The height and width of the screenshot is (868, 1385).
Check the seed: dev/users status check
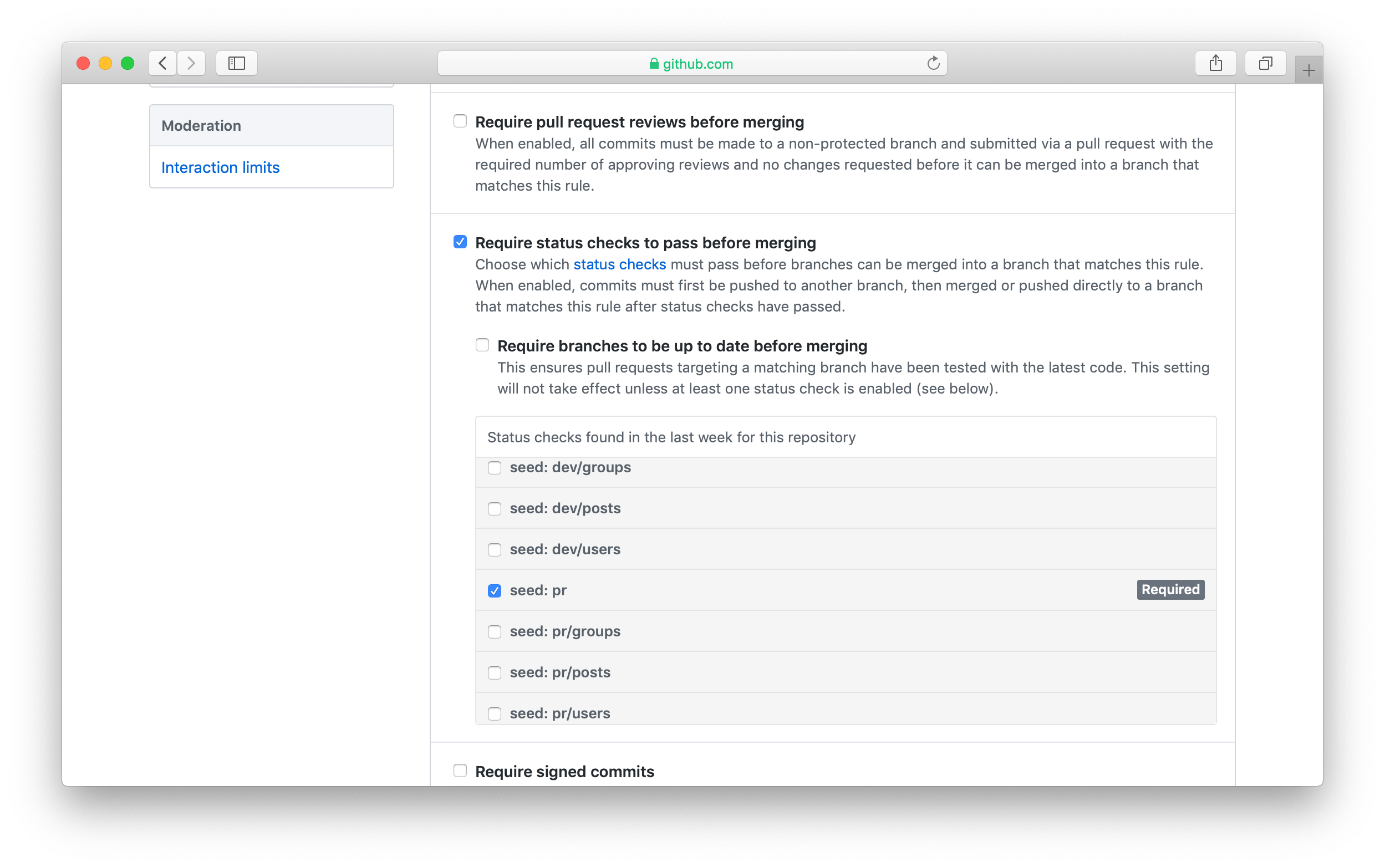click(494, 549)
